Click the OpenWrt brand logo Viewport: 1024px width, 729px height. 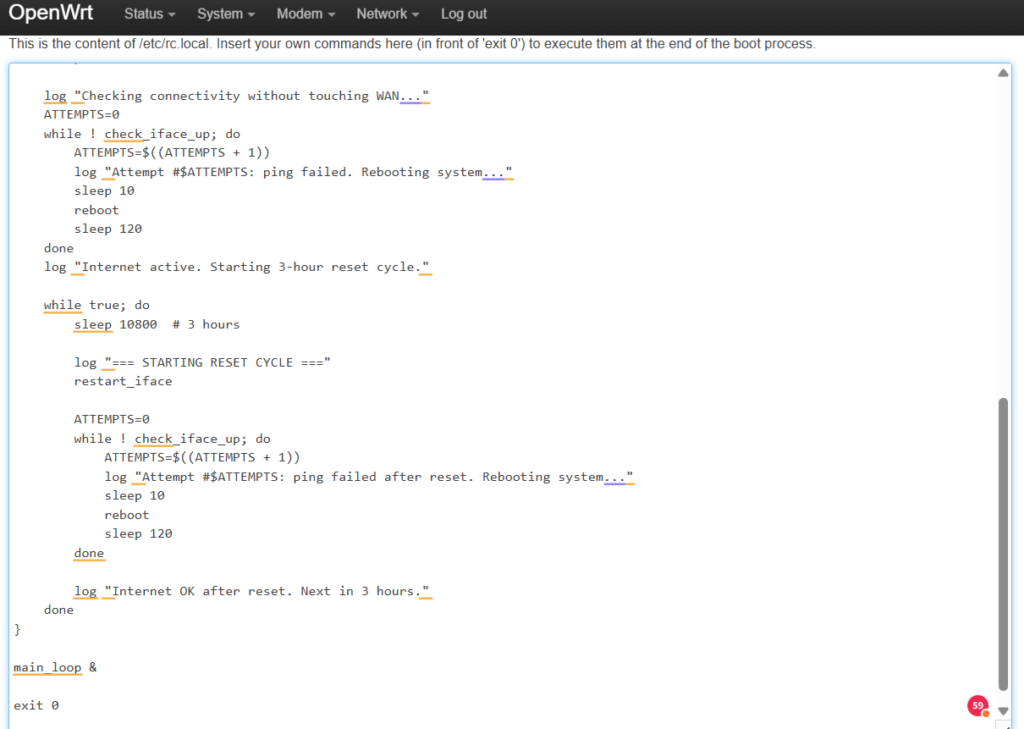coord(53,14)
